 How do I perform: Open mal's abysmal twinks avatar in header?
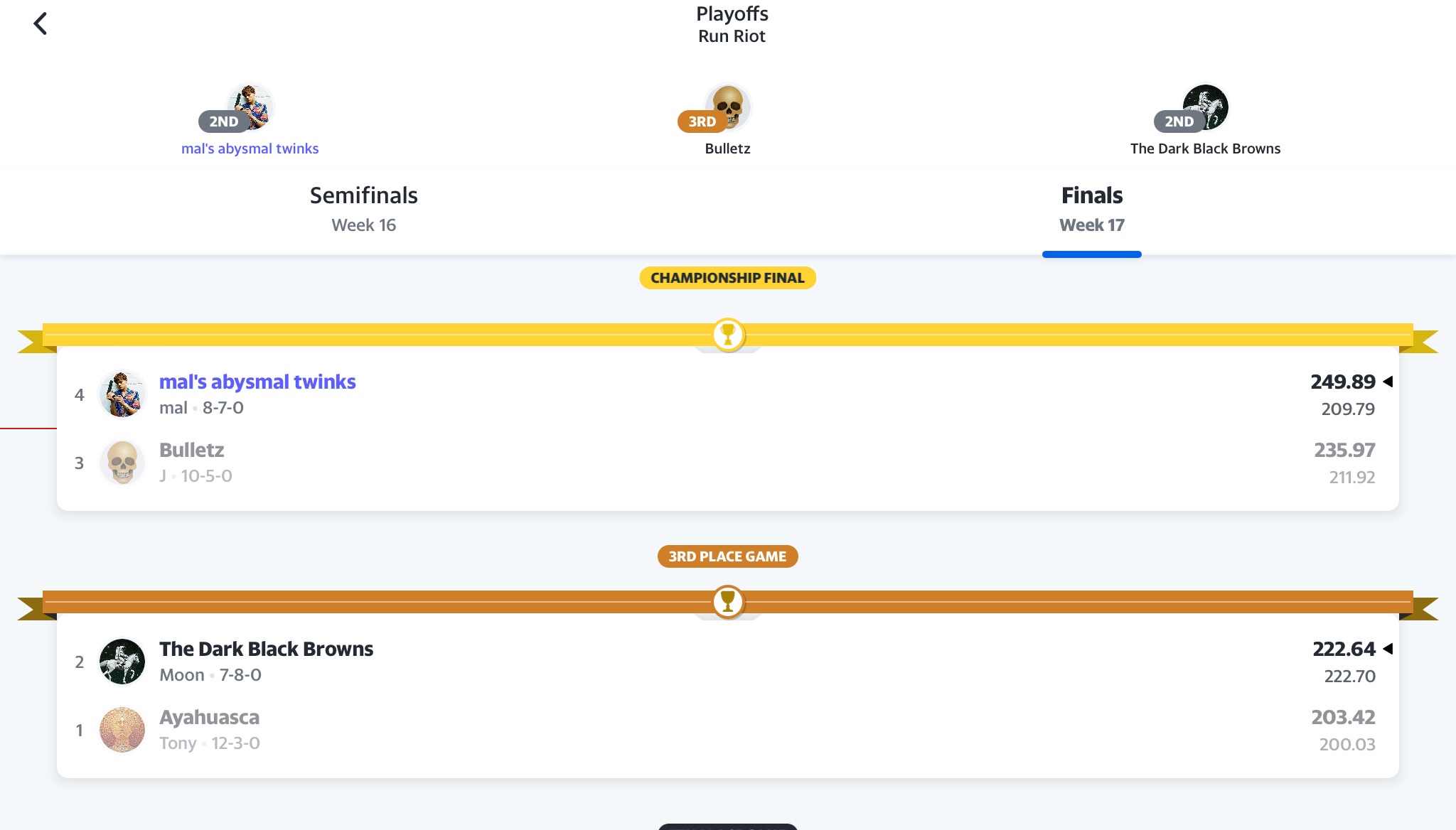coord(250,107)
